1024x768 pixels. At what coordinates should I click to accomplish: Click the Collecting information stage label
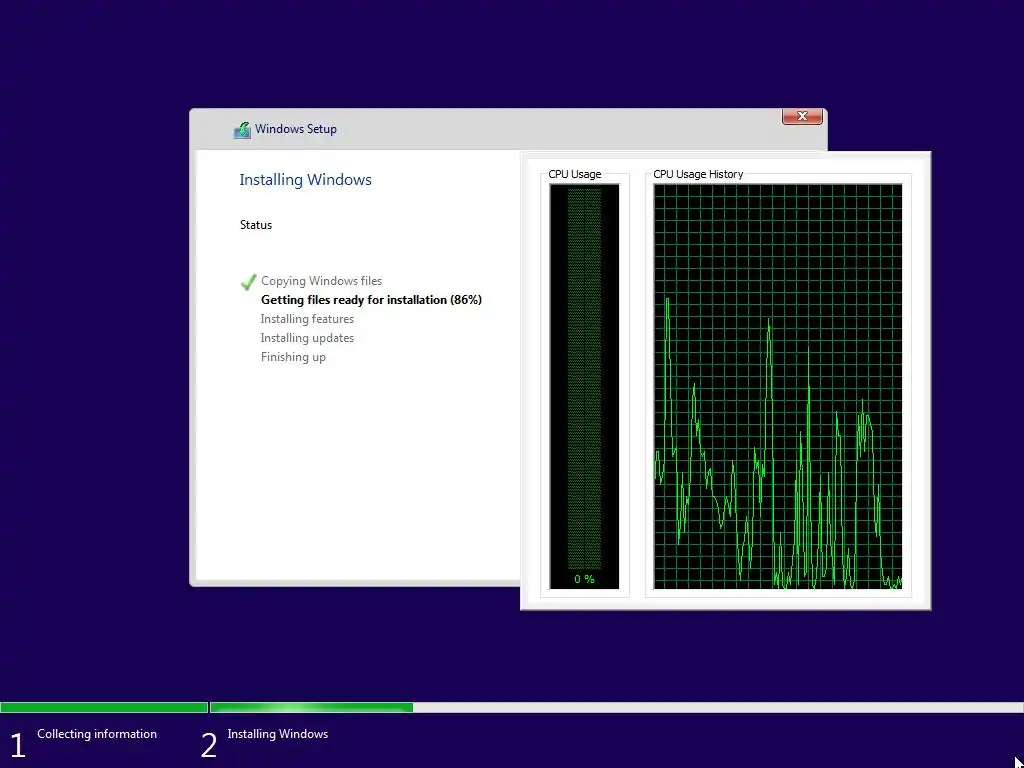coord(97,733)
